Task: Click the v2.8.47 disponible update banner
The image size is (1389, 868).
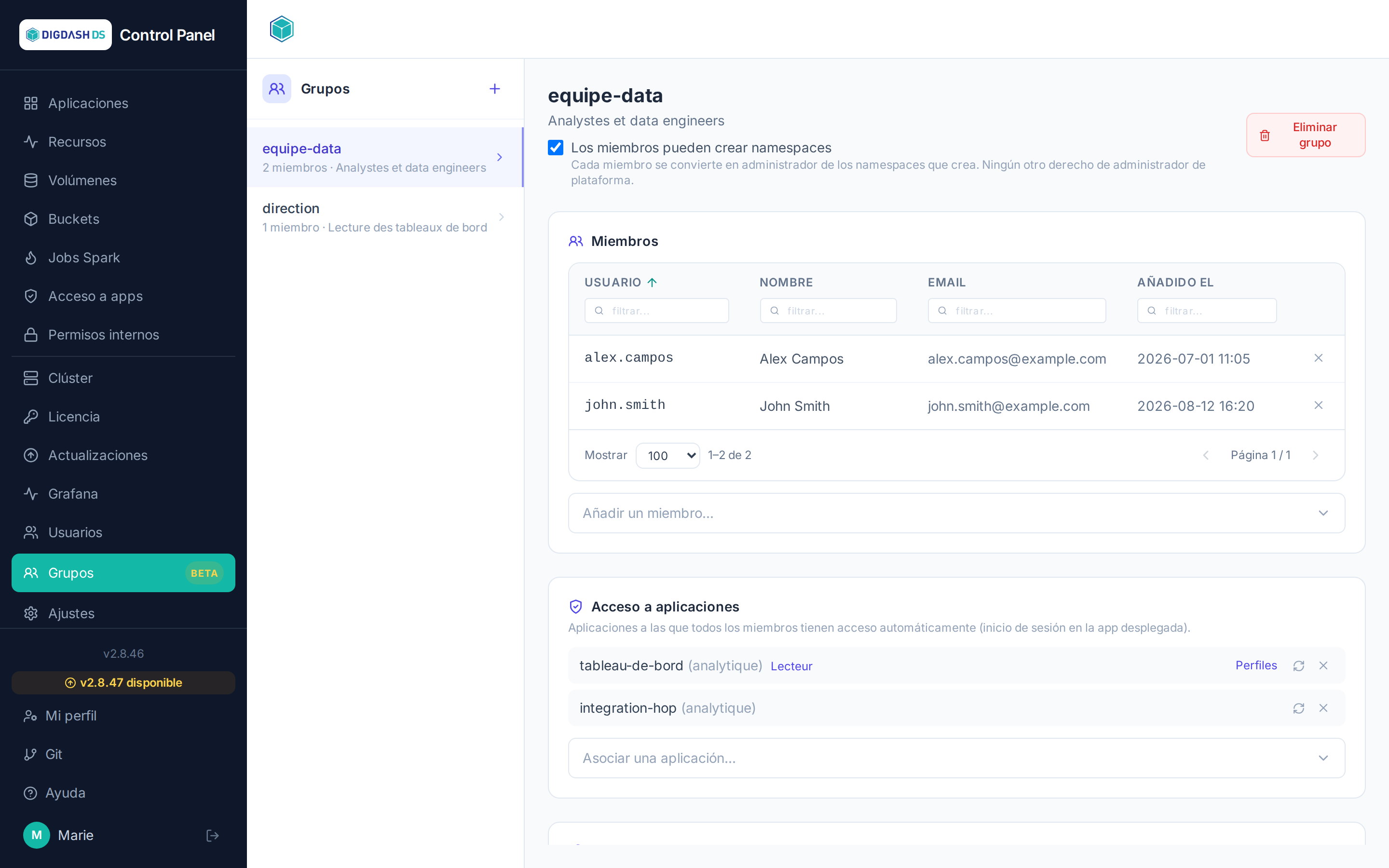Action: click(123, 682)
